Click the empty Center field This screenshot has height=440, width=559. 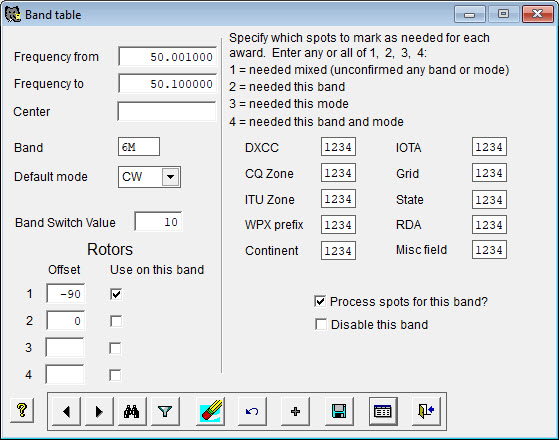tap(167, 112)
